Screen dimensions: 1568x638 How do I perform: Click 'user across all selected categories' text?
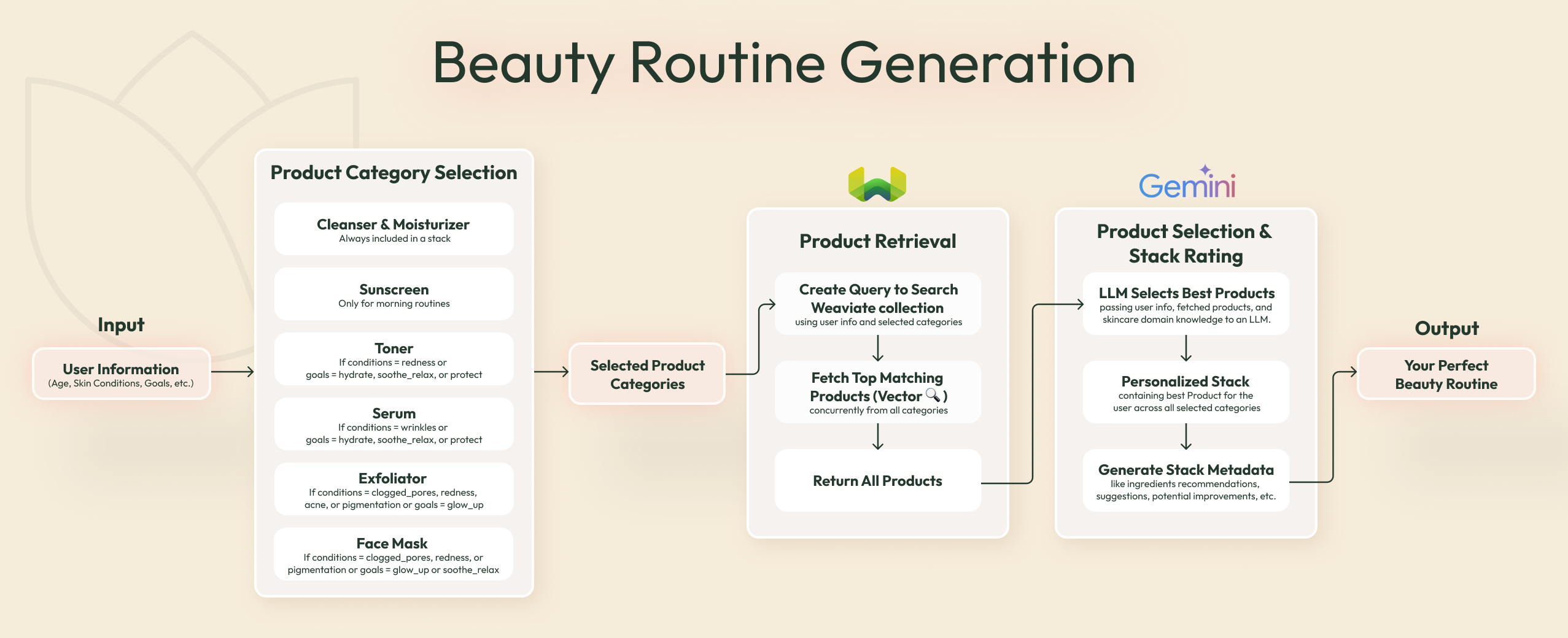coord(1186,408)
